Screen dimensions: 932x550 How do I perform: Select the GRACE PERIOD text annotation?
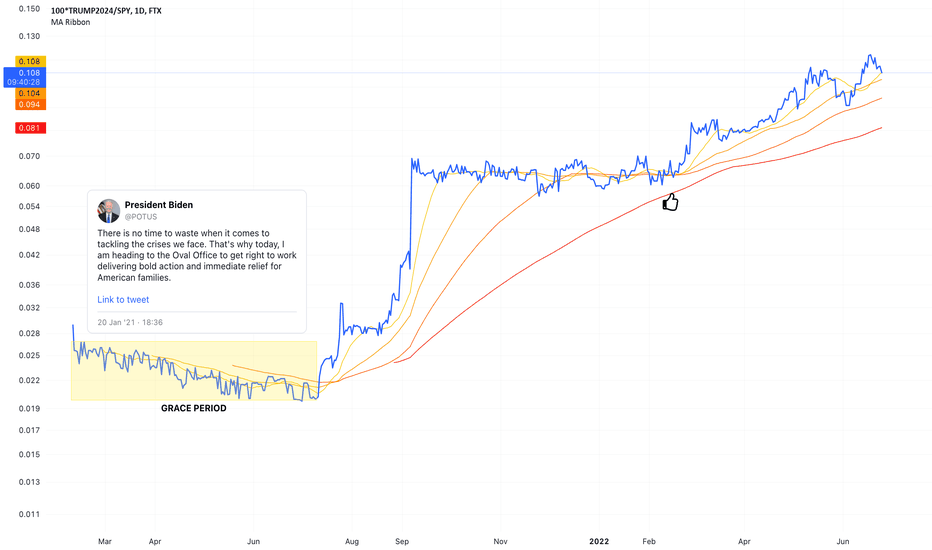[x=194, y=408]
